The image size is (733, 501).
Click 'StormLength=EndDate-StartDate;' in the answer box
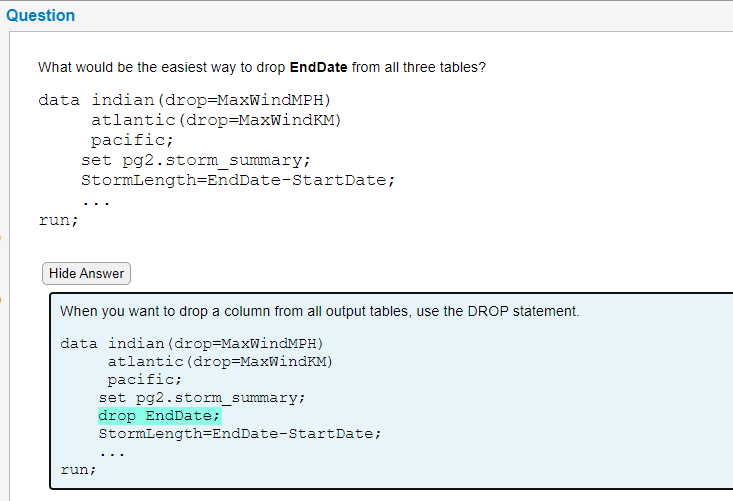point(240,434)
